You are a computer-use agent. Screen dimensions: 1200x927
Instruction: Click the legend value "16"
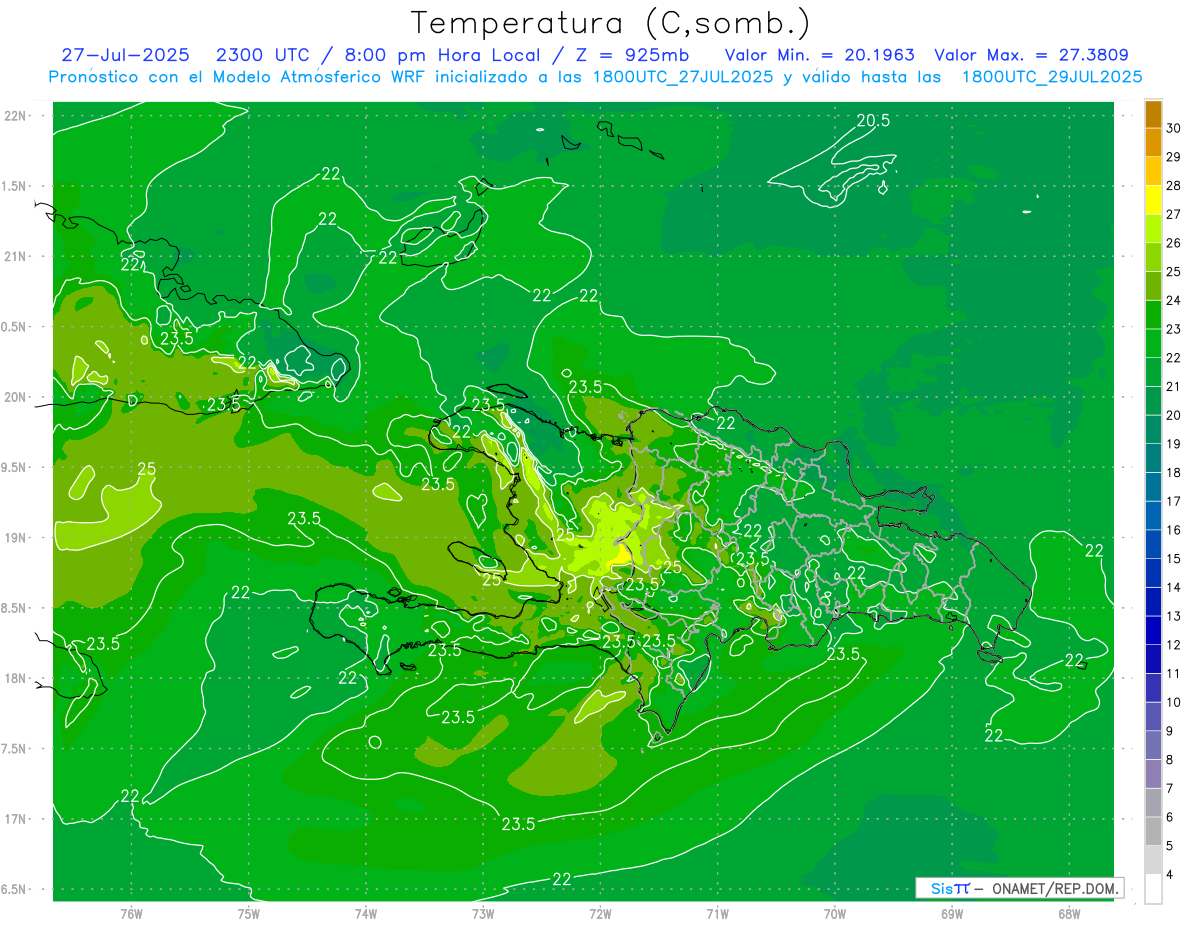[x=1174, y=530]
